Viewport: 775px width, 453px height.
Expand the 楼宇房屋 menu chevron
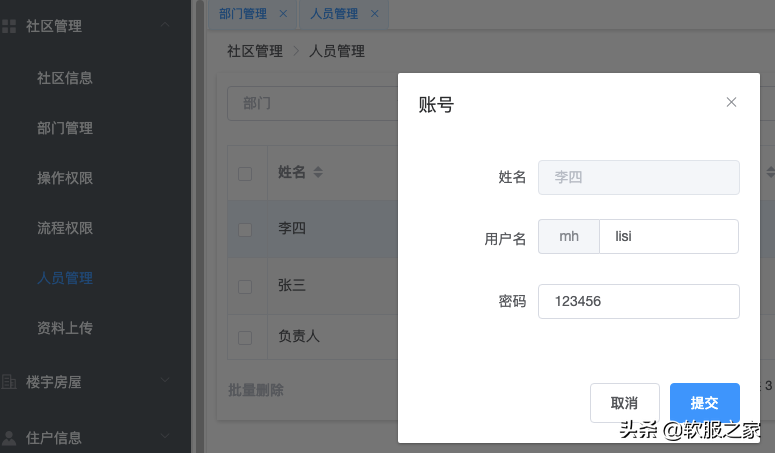[x=165, y=380]
